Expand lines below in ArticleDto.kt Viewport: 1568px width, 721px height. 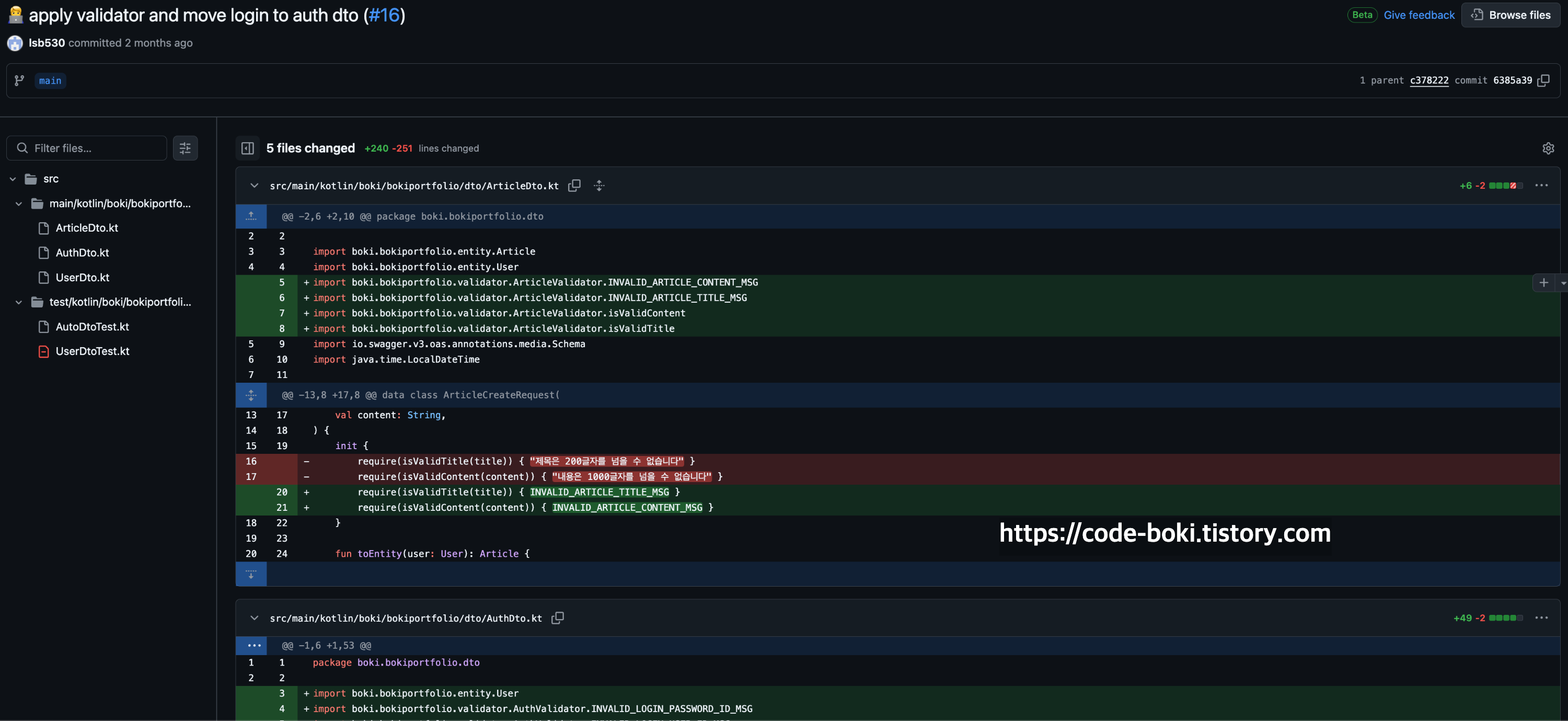pos(251,574)
